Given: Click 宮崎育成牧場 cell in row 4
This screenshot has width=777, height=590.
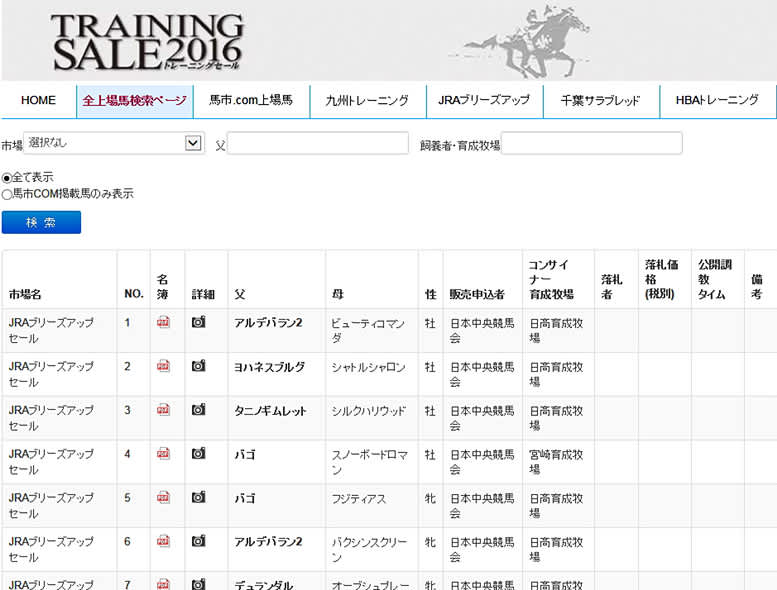Looking at the screenshot, I should pos(556,462).
